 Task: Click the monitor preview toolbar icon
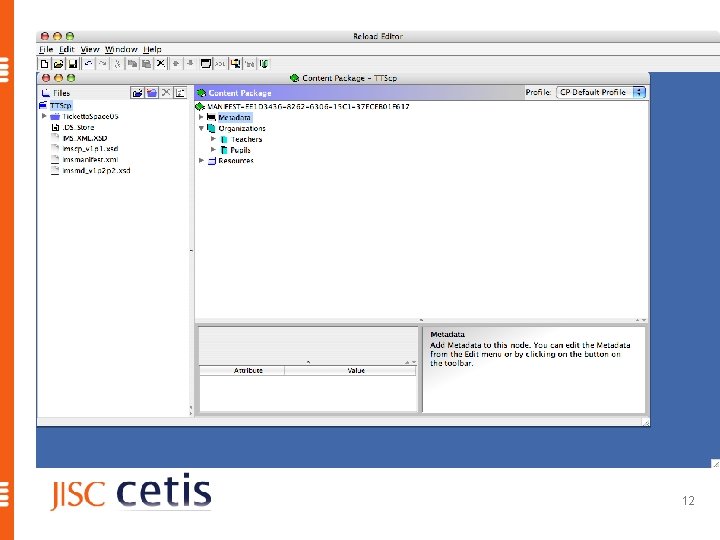click(235, 64)
